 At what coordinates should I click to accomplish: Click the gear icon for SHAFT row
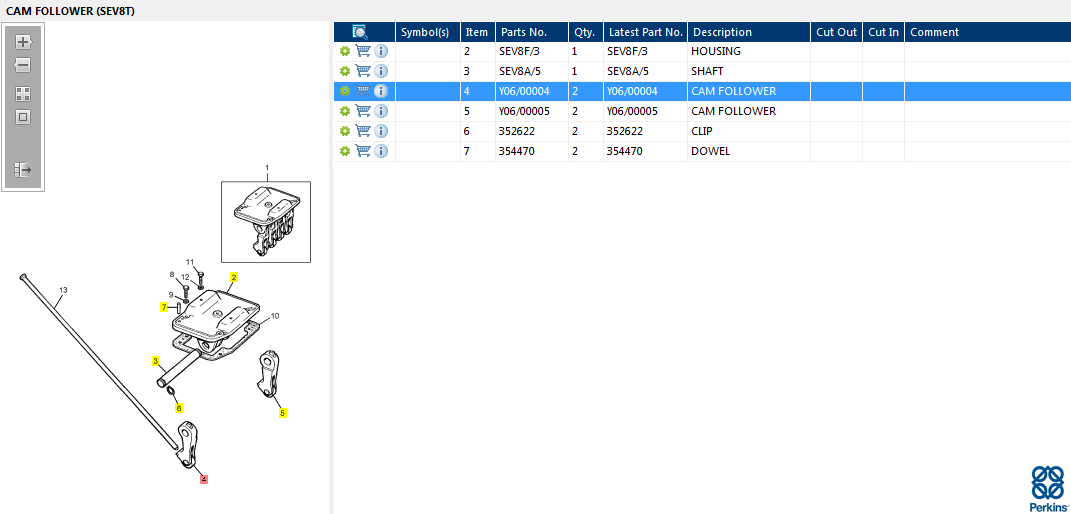pos(345,71)
